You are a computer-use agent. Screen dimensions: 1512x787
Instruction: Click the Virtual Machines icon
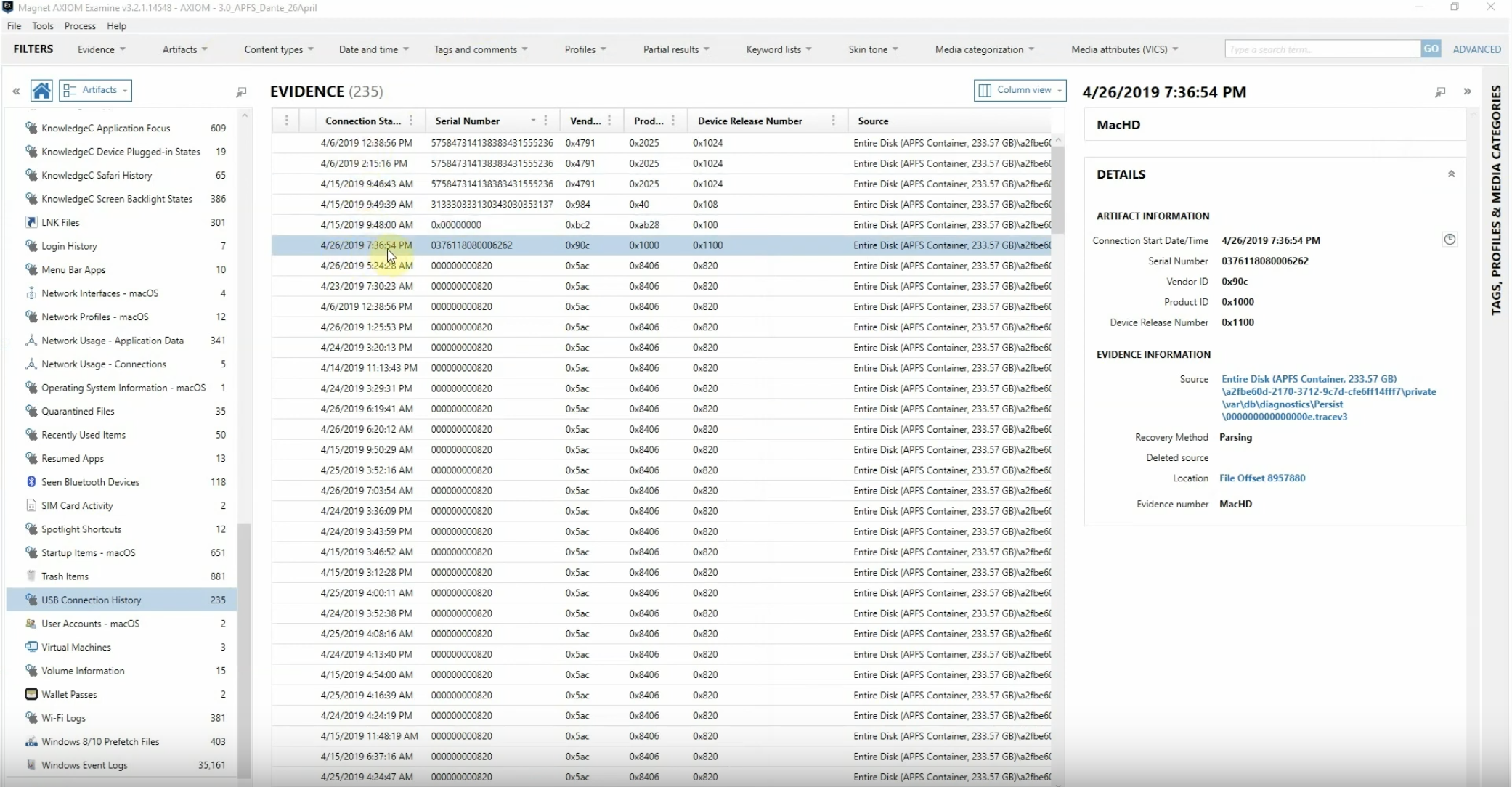pos(31,647)
